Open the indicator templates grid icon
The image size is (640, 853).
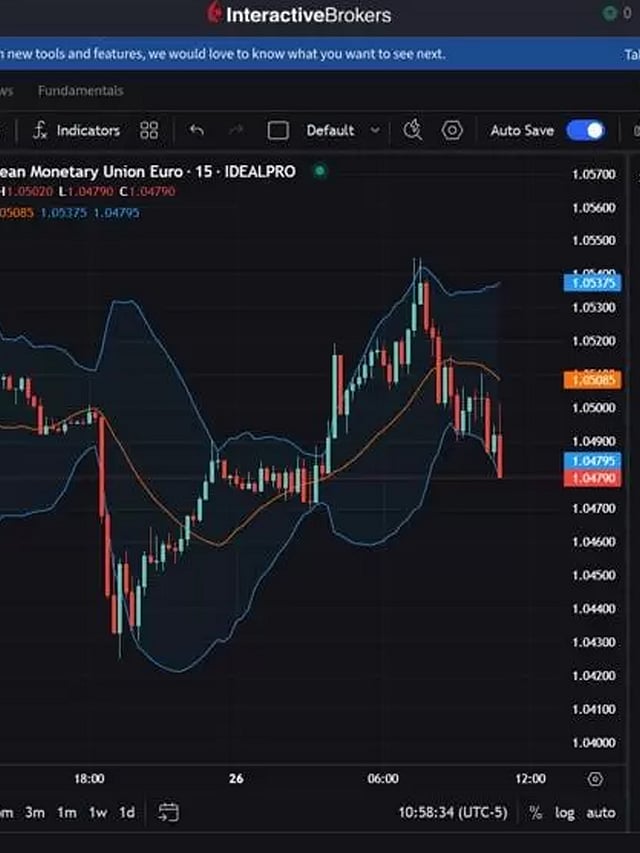(149, 131)
